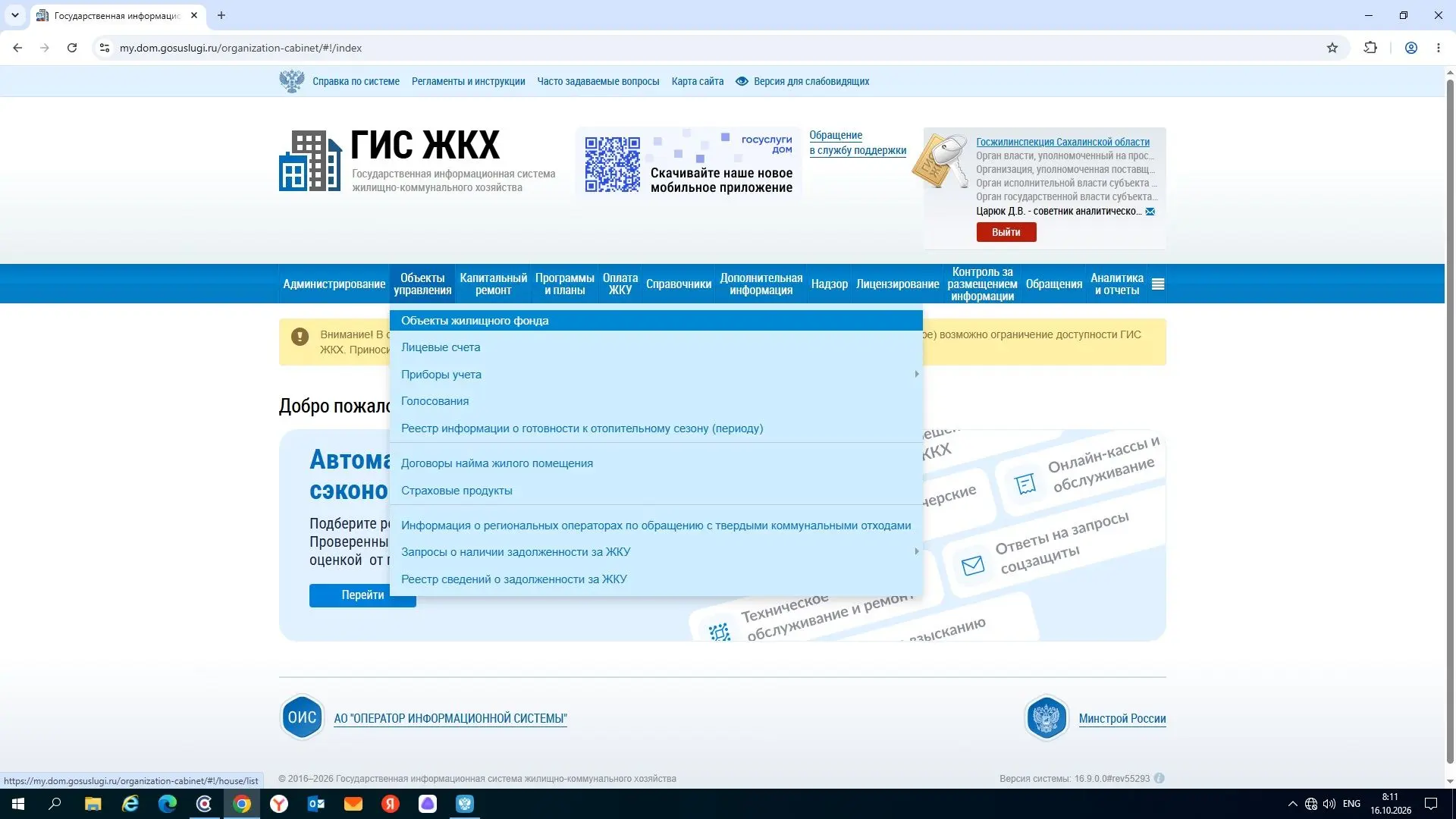Click the system version info icon
Image resolution: width=1456 pixels, height=819 pixels.
point(1159,778)
